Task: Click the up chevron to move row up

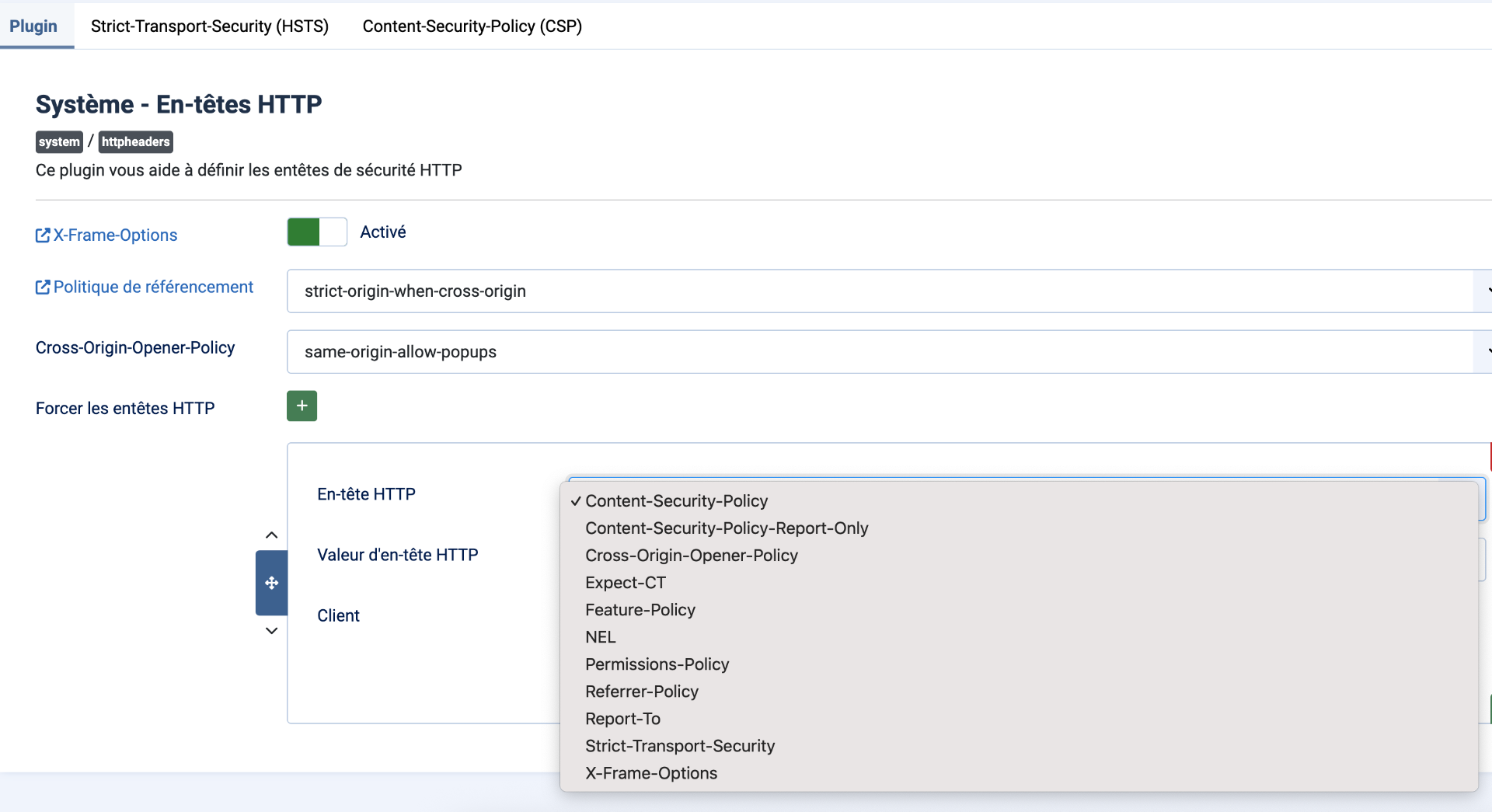Action: pos(271,535)
